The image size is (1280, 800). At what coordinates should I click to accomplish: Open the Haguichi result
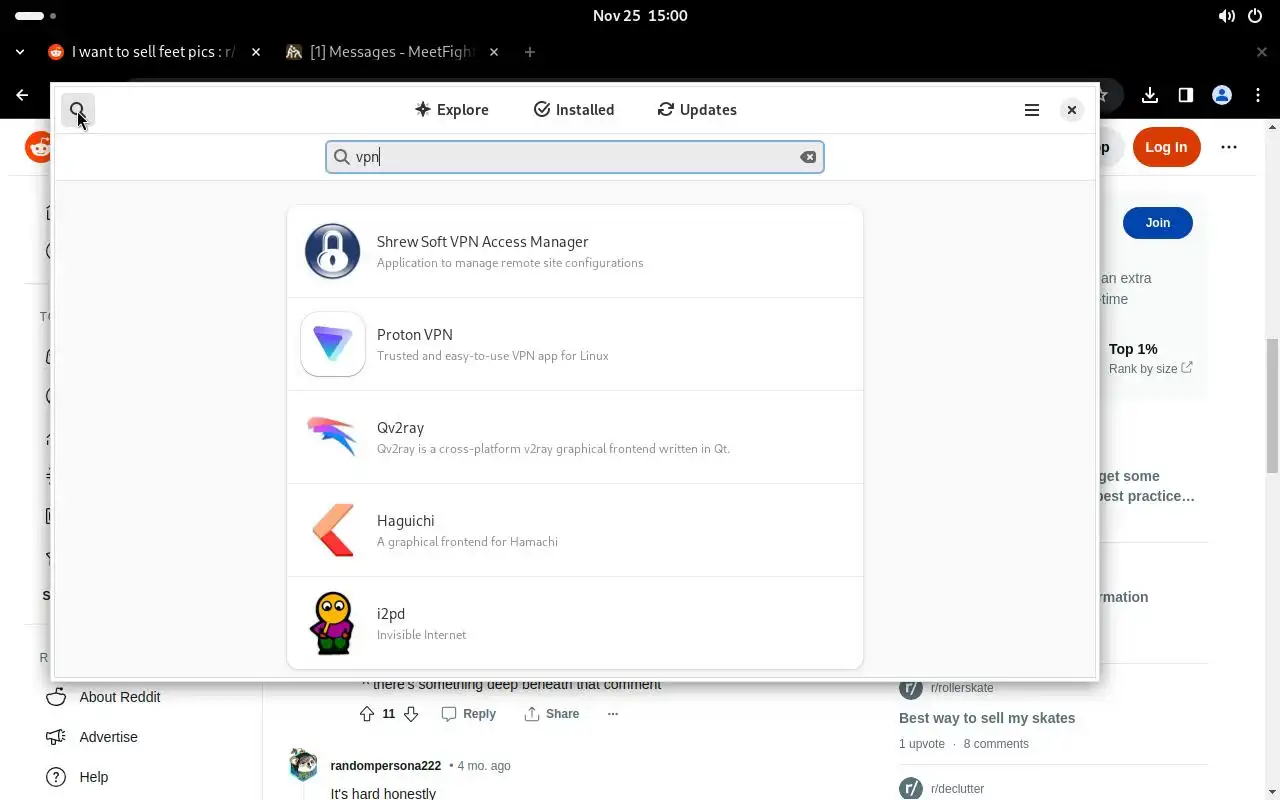pyautogui.click(x=574, y=530)
